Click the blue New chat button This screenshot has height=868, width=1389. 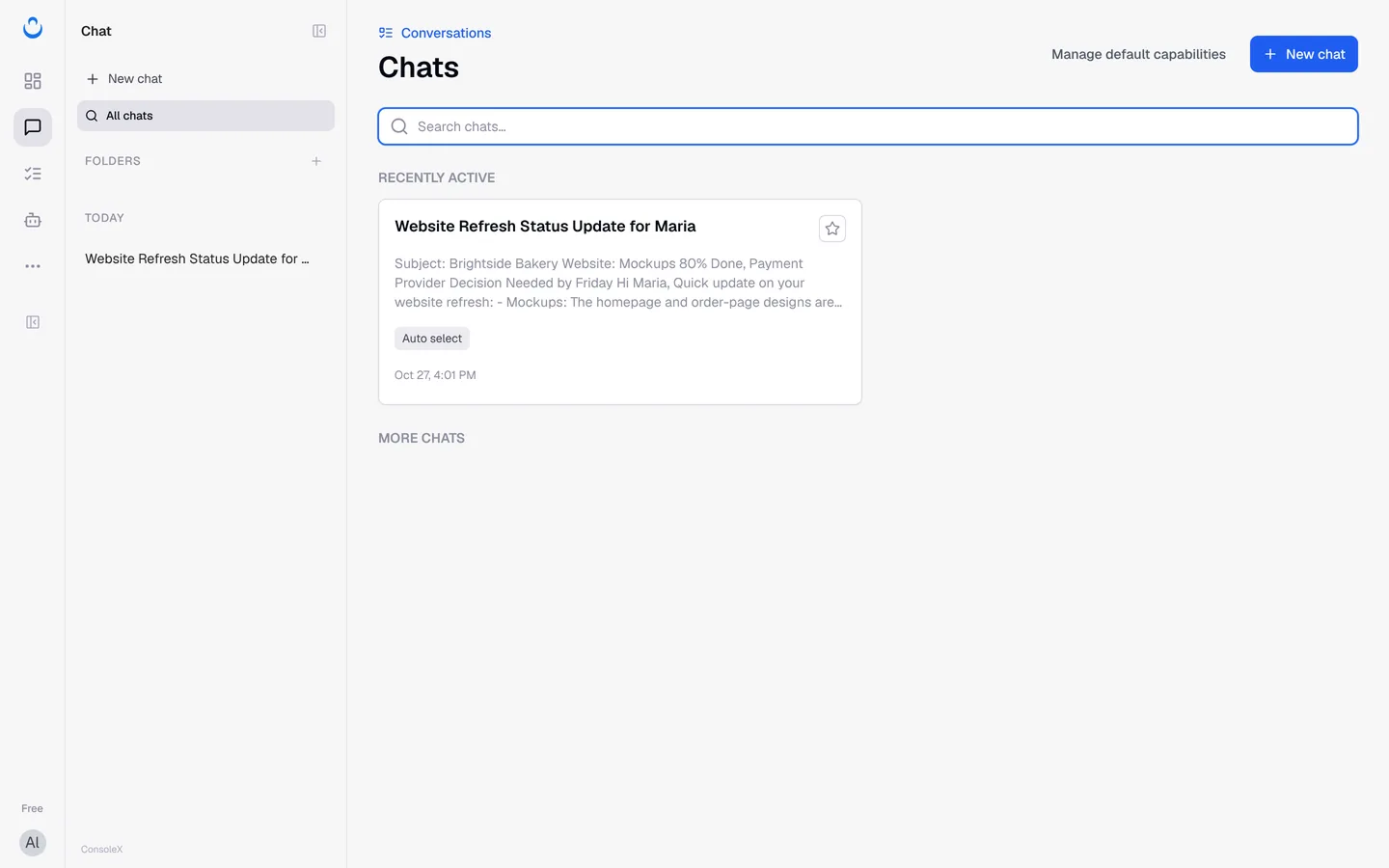(1304, 54)
